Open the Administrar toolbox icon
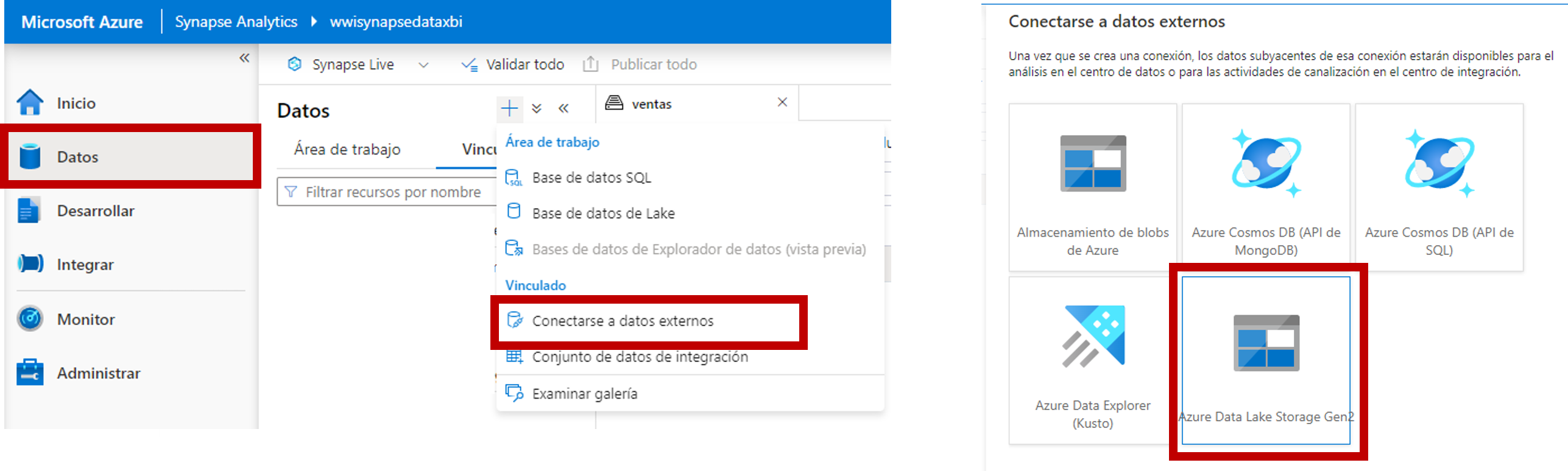 [x=30, y=372]
